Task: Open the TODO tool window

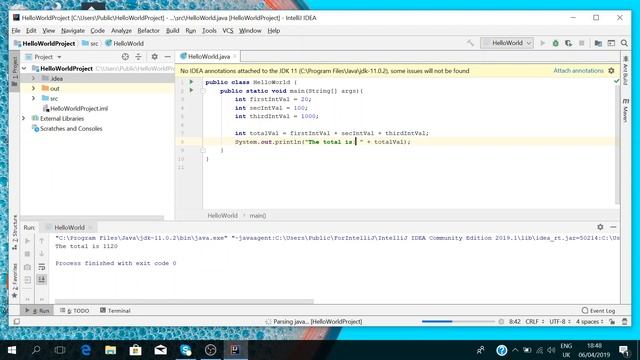Action: click(75, 311)
